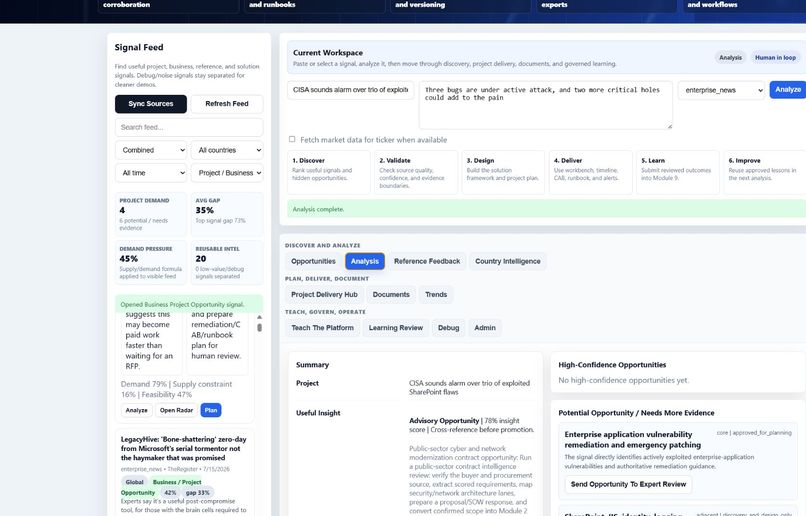Click the small Analyze button in signal card

(136, 410)
